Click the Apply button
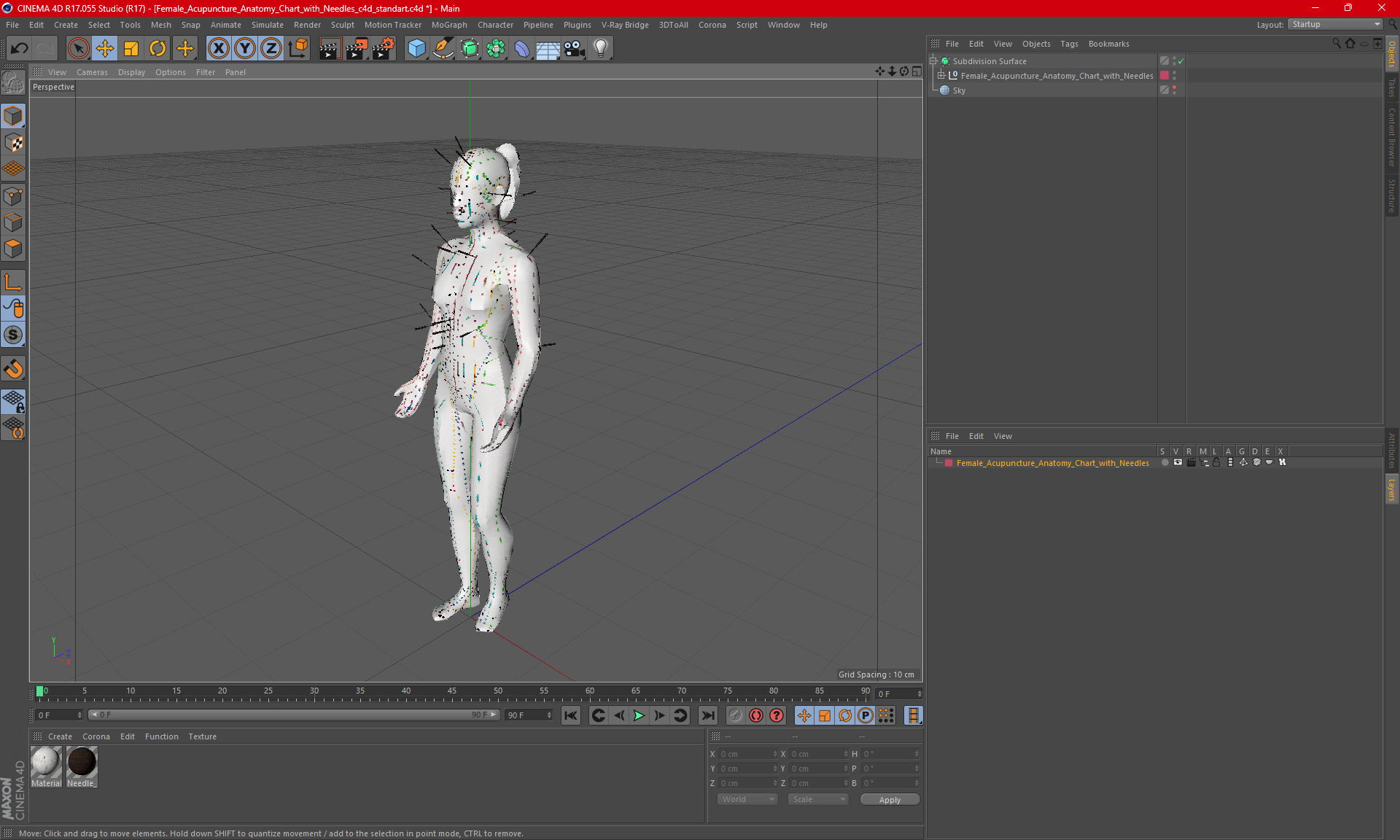Screen dimensions: 1400x840 (890, 800)
